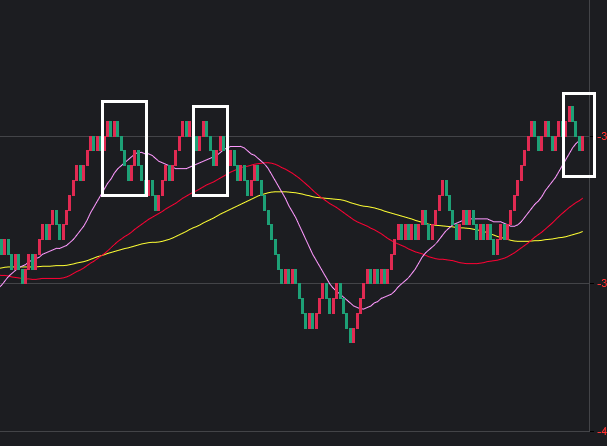The image size is (607, 446).
Task: Click the top candle inside the second white box
Action: 204,128
